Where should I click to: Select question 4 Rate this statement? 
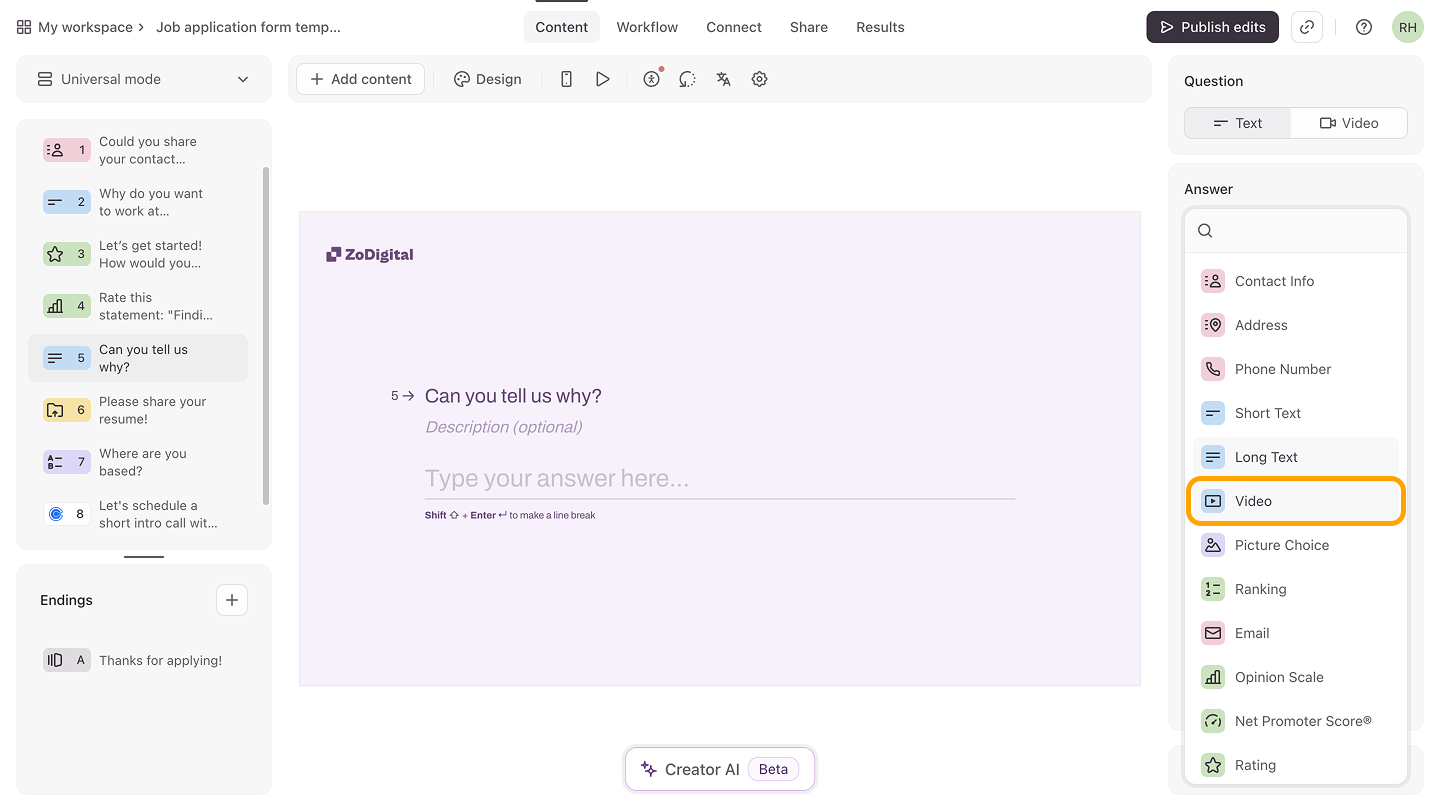138,306
